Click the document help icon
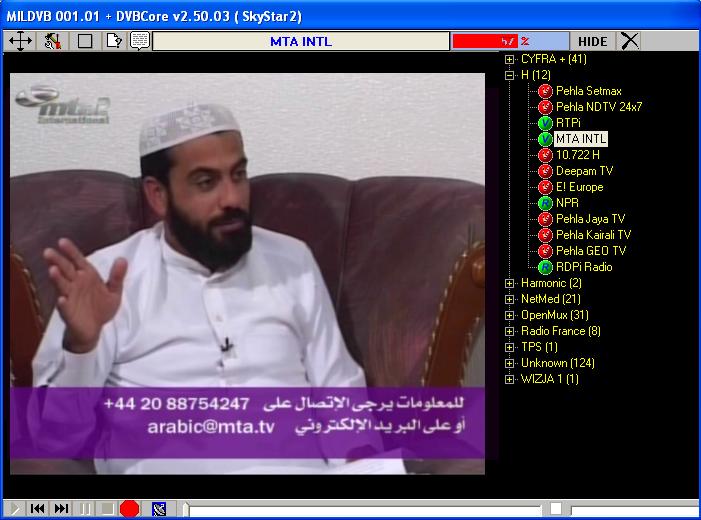Image resolution: width=701 pixels, height=520 pixels. (114, 41)
